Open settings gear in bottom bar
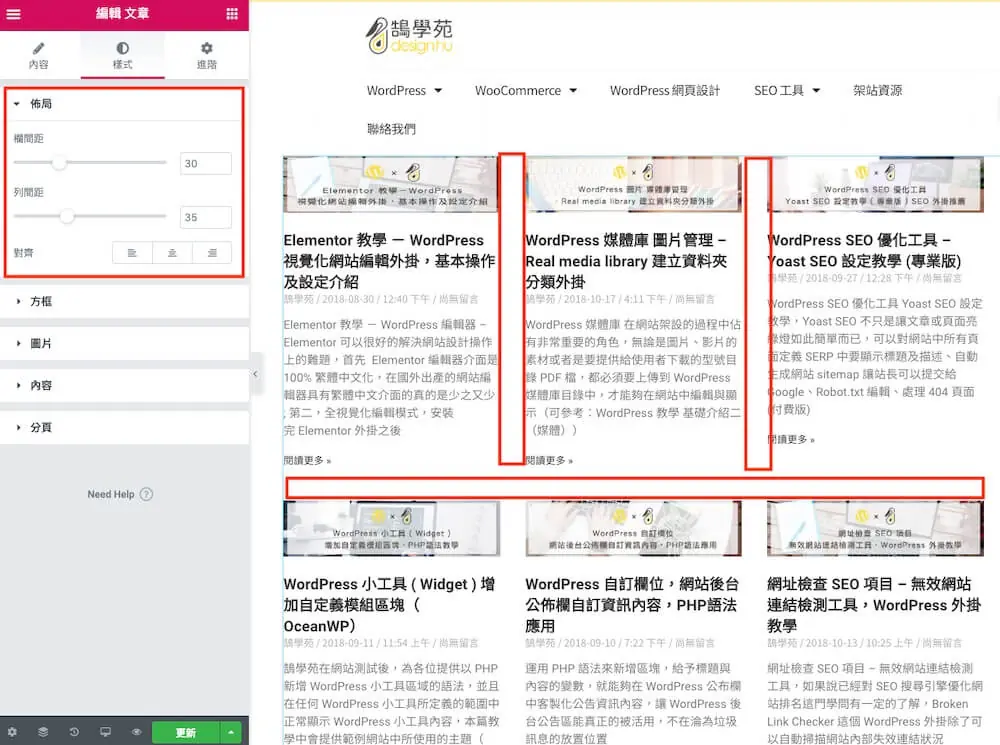This screenshot has width=1000, height=745. click(x=12, y=732)
